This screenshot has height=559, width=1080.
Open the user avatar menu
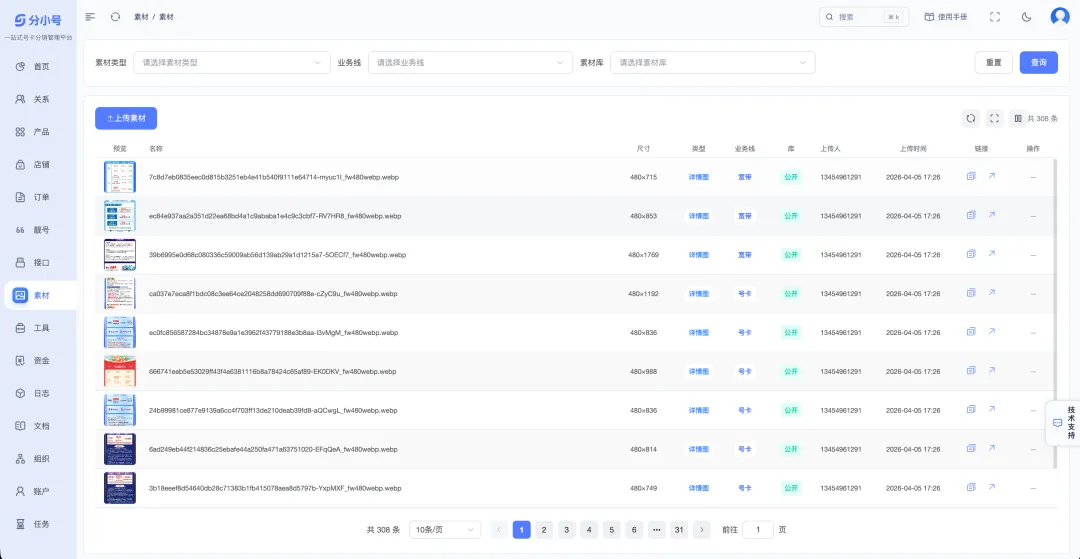pyautogui.click(x=1060, y=17)
